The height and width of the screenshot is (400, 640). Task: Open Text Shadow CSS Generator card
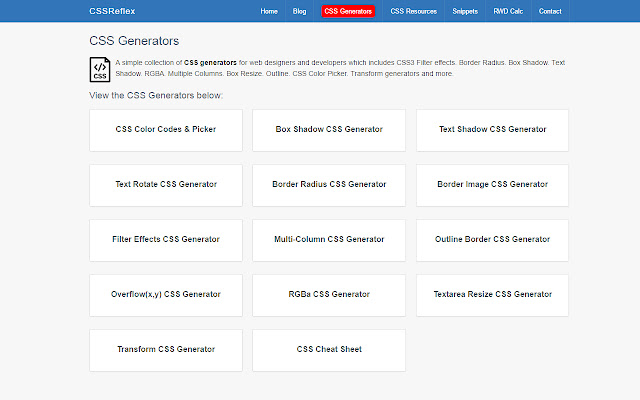click(492, 130)
